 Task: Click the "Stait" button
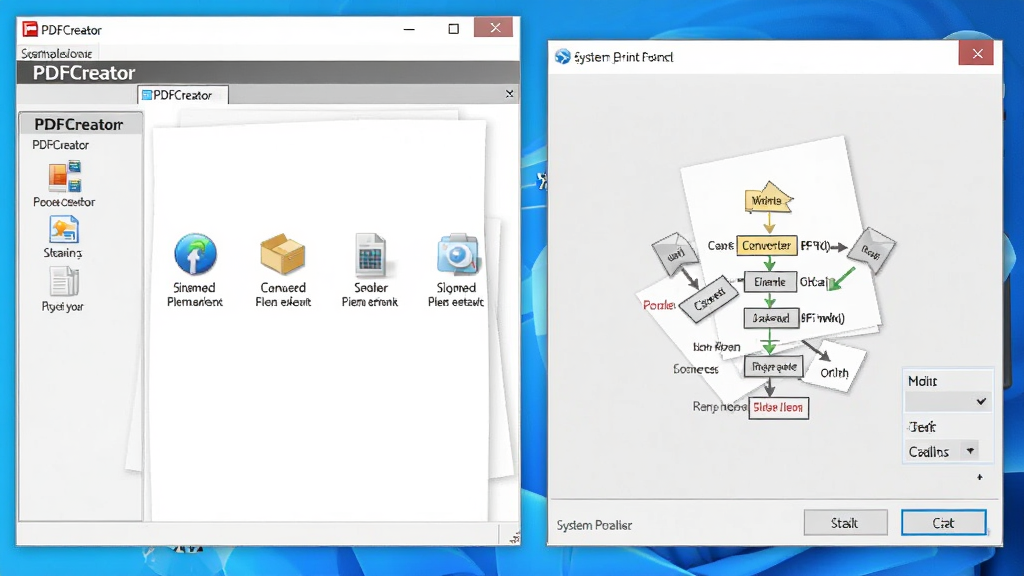coord(845,523)
